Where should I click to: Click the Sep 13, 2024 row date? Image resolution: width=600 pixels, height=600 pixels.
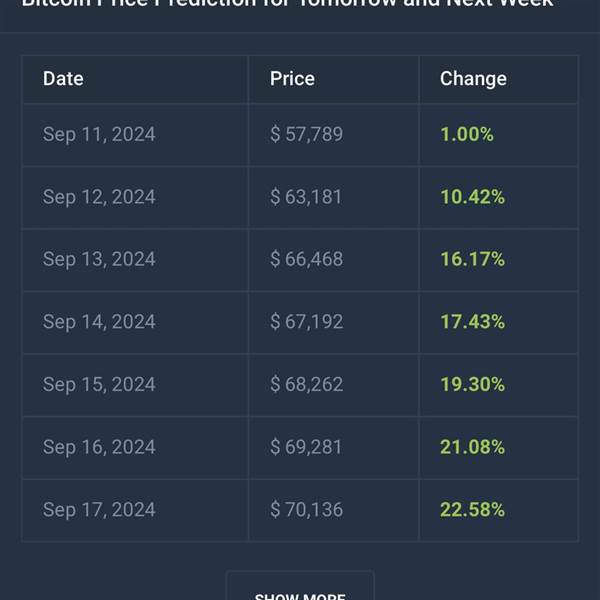[99, 259]
